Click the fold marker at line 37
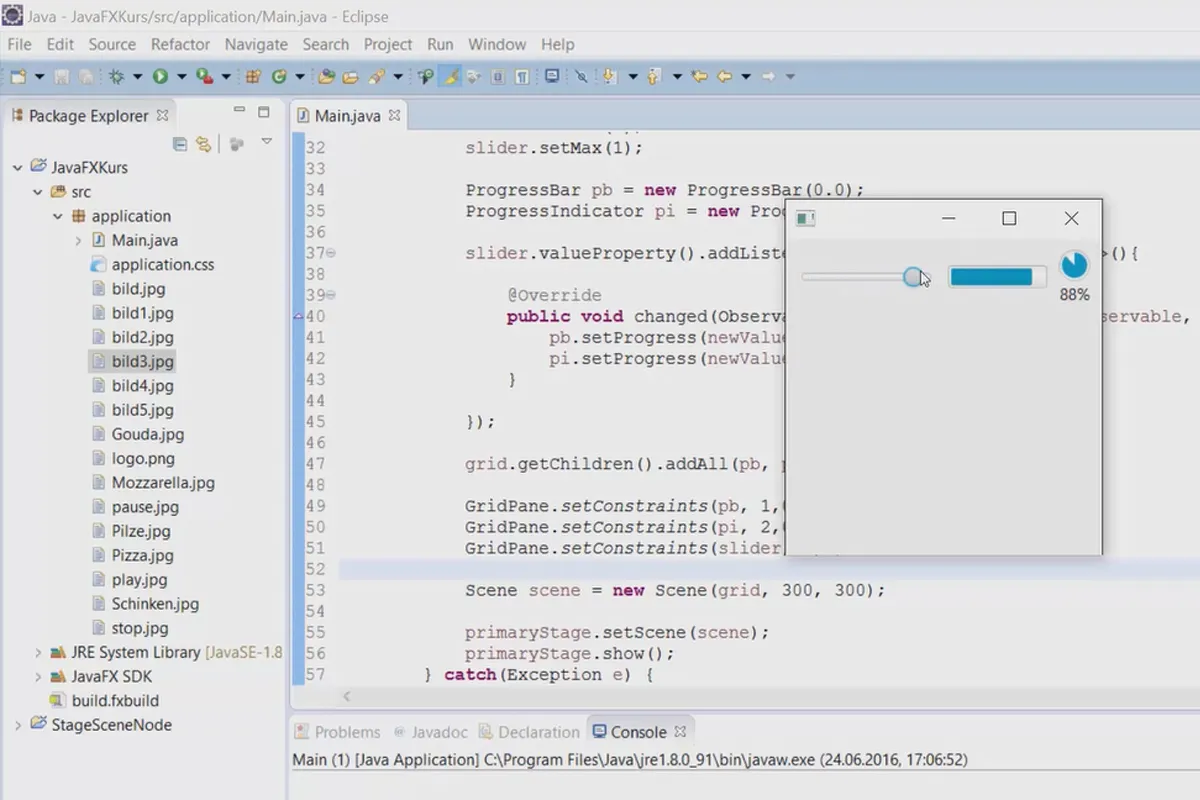 coord(331,254)
